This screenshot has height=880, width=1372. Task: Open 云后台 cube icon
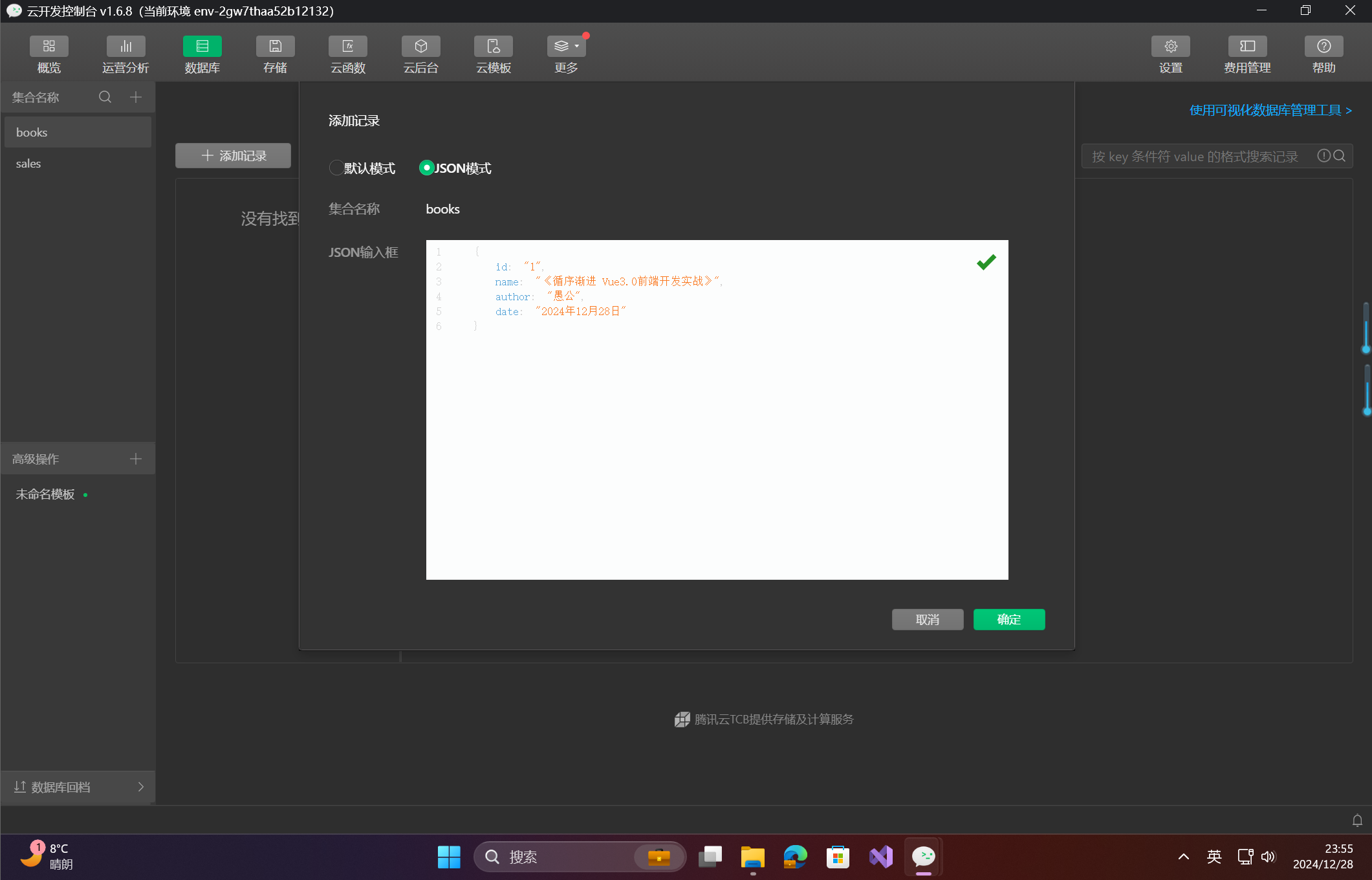click(421, 47)
